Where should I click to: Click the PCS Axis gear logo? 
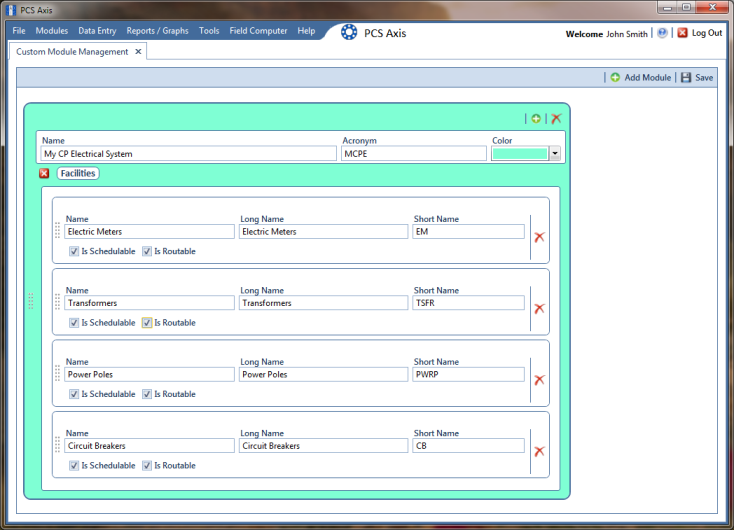(x=349, y=32)
